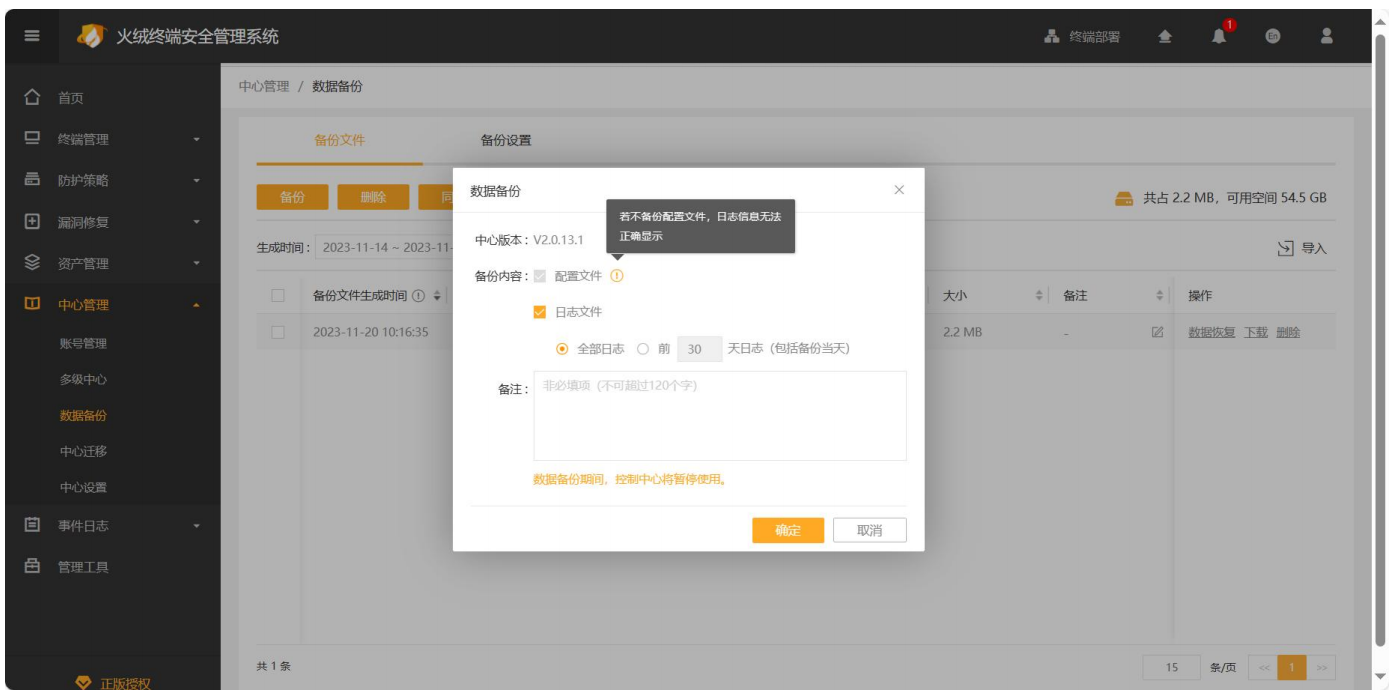The height and width of the screenshot is (696, 1394).
Task: Click the 30 days number field
Action: [x=699, y=349]
